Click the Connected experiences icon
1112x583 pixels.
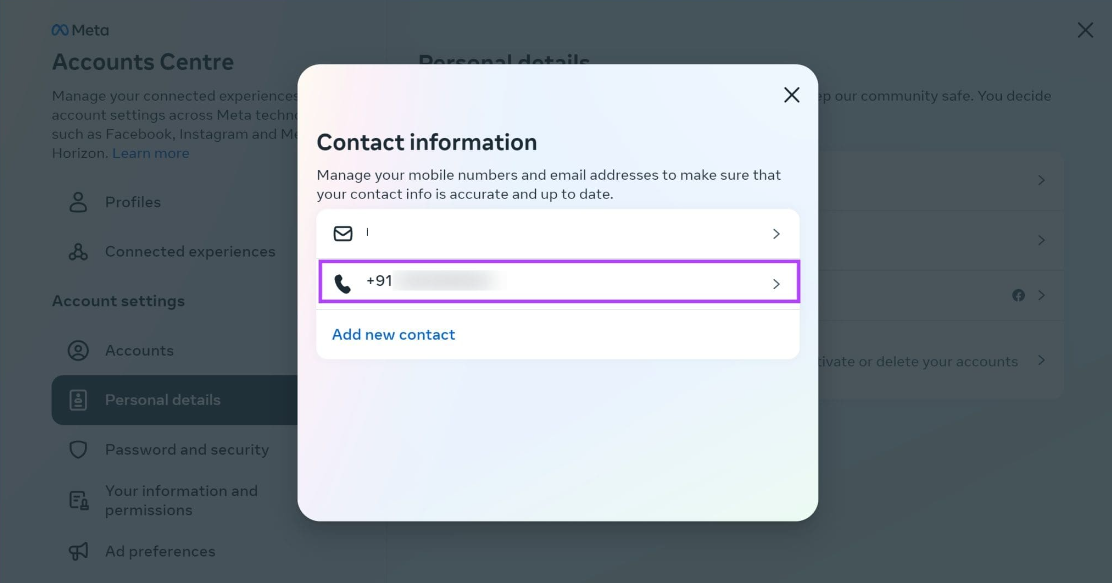78,252
